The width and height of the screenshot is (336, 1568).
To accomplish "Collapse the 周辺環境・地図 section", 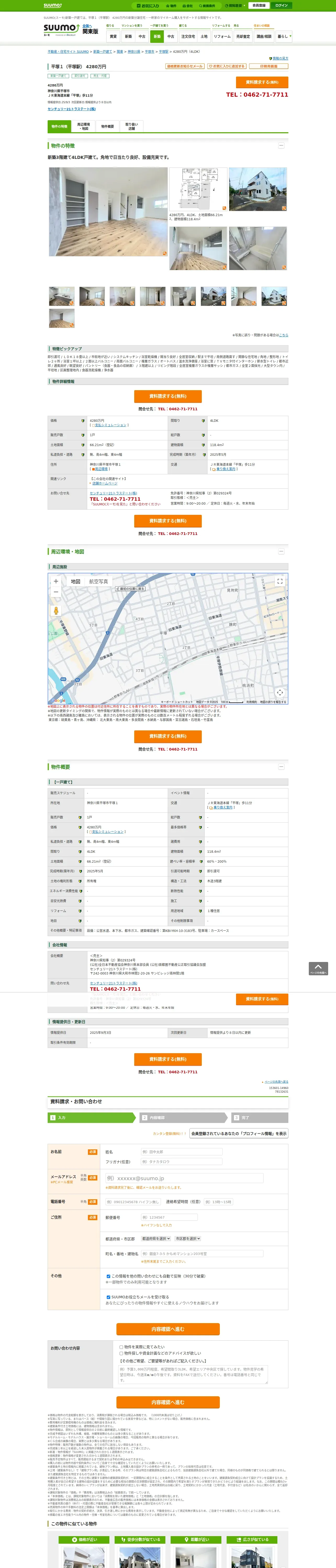I will [281, 551].
